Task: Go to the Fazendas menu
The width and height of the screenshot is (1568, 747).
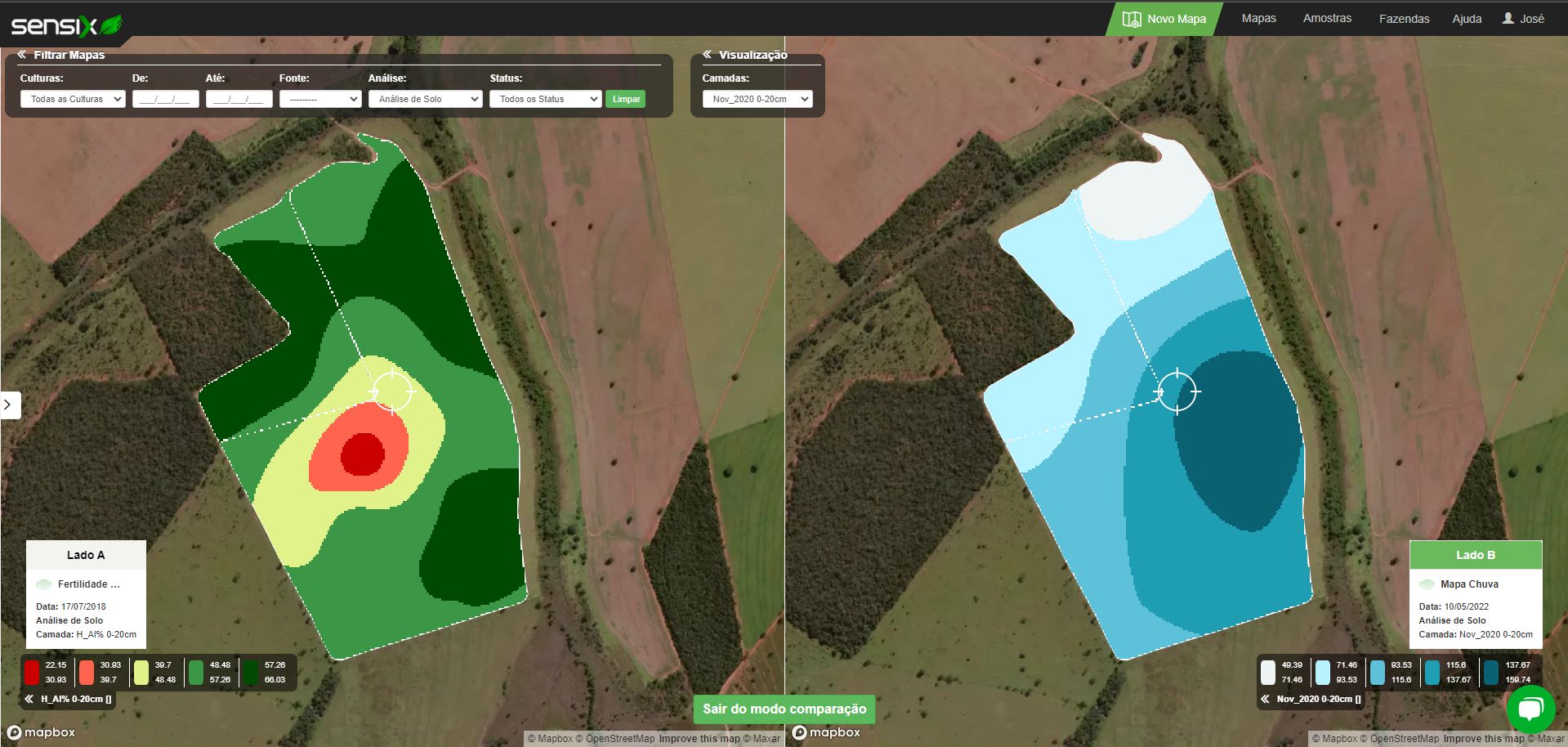Action: tap(1404, 18)
